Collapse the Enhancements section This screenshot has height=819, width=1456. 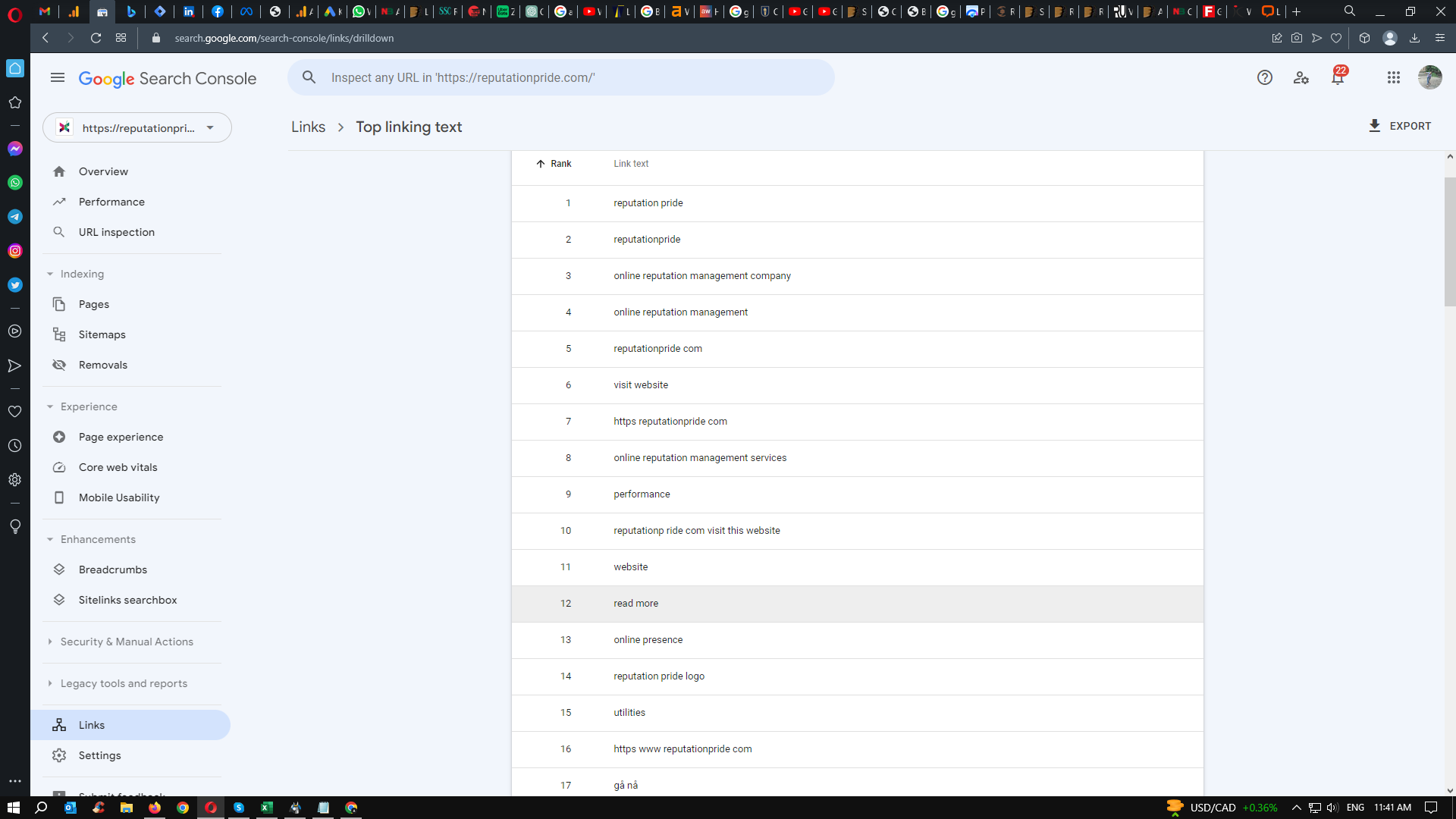(50, 539)
